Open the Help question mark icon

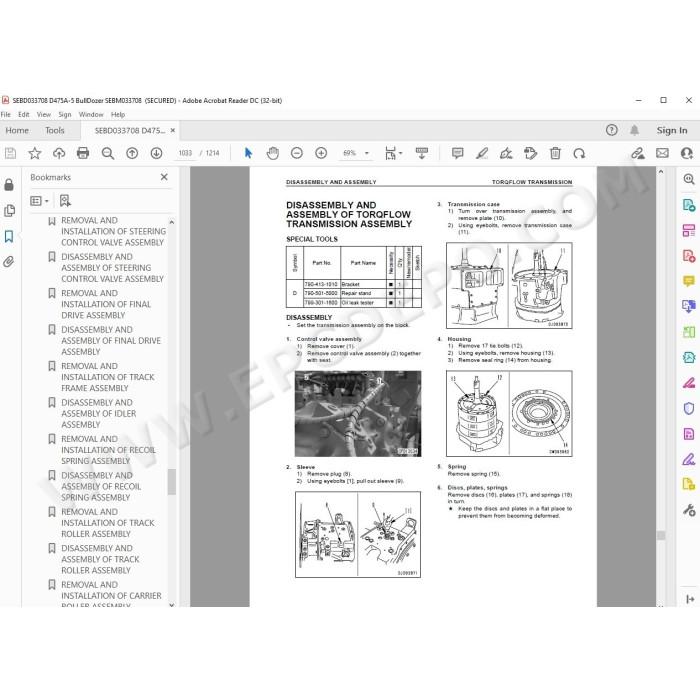(612, 130)
